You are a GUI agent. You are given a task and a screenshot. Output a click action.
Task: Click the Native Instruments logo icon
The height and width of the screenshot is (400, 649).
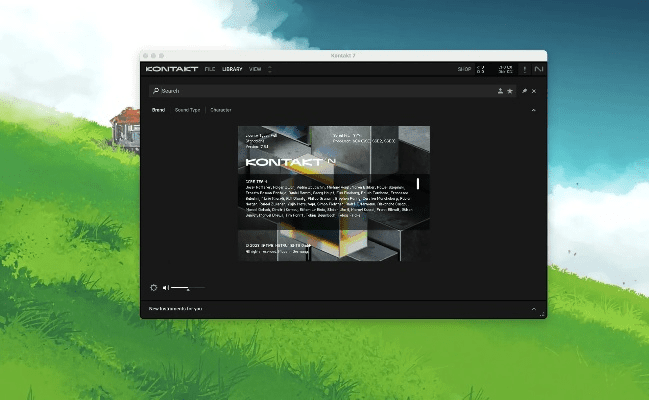click(x=539, y=69)
